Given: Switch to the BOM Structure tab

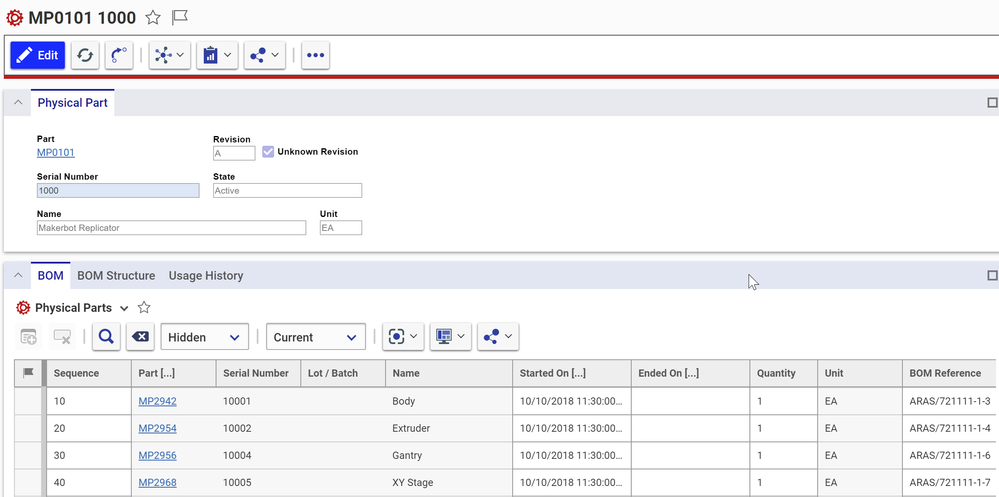Looking at the screenshot, I should click(x=116, y=276).
